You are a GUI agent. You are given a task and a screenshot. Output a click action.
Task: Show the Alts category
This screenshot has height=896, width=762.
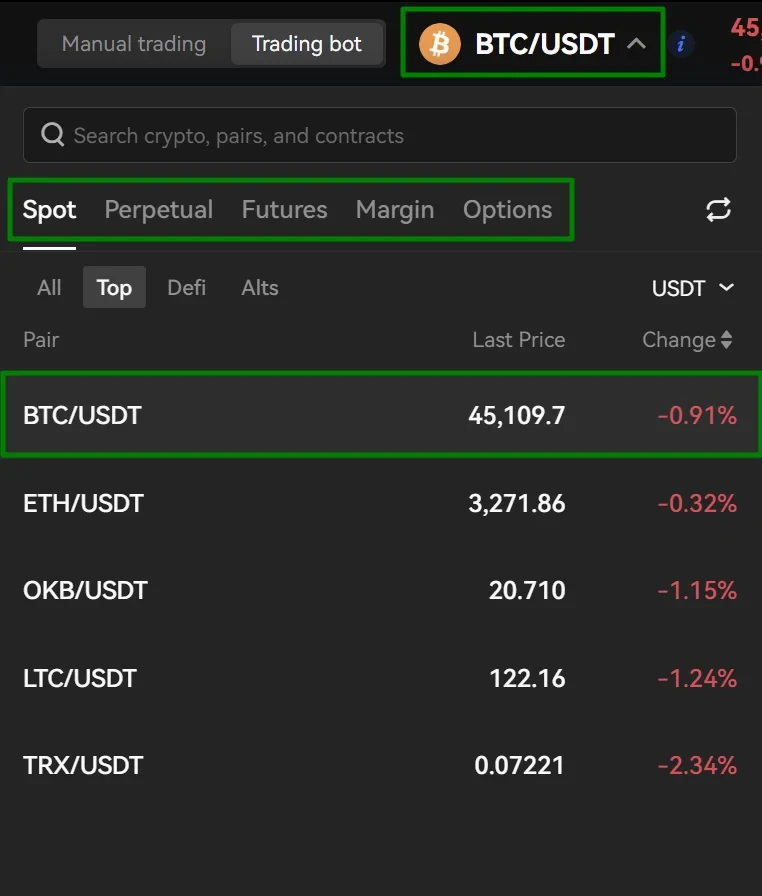260,287
